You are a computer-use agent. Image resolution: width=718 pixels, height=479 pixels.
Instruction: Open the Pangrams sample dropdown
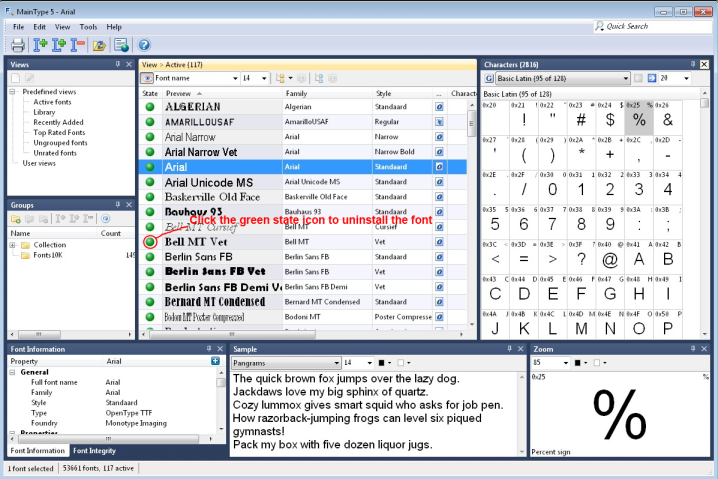pos(337,363)
